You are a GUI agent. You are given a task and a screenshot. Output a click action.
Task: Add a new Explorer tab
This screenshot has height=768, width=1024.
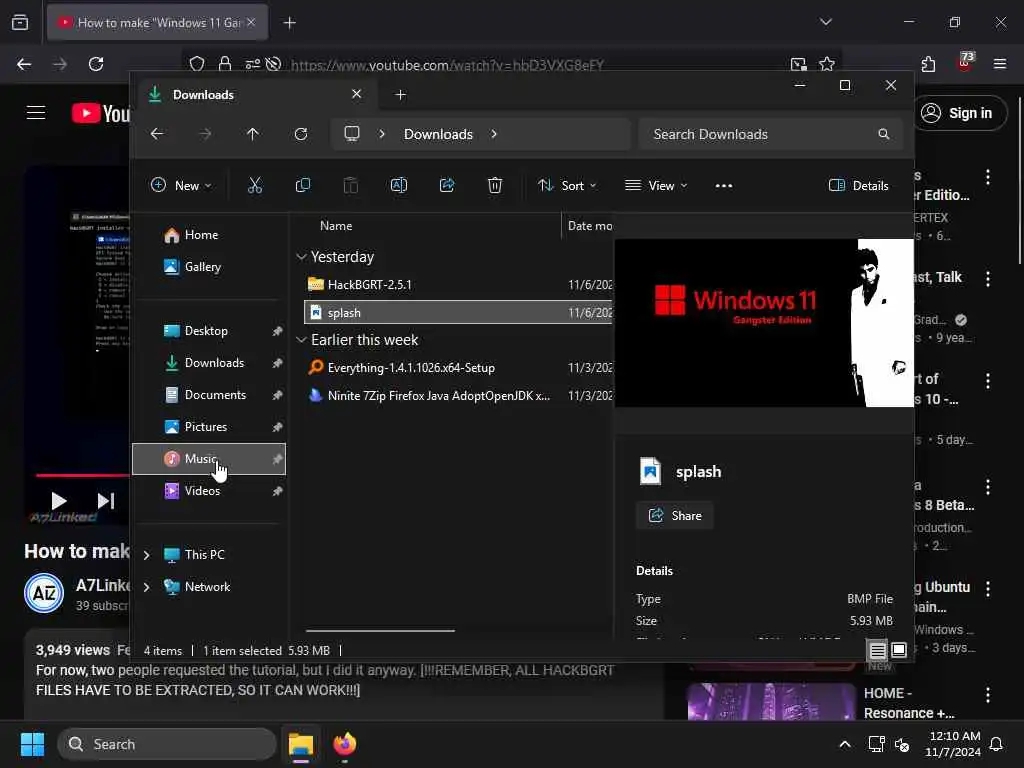tap(400, 95)
